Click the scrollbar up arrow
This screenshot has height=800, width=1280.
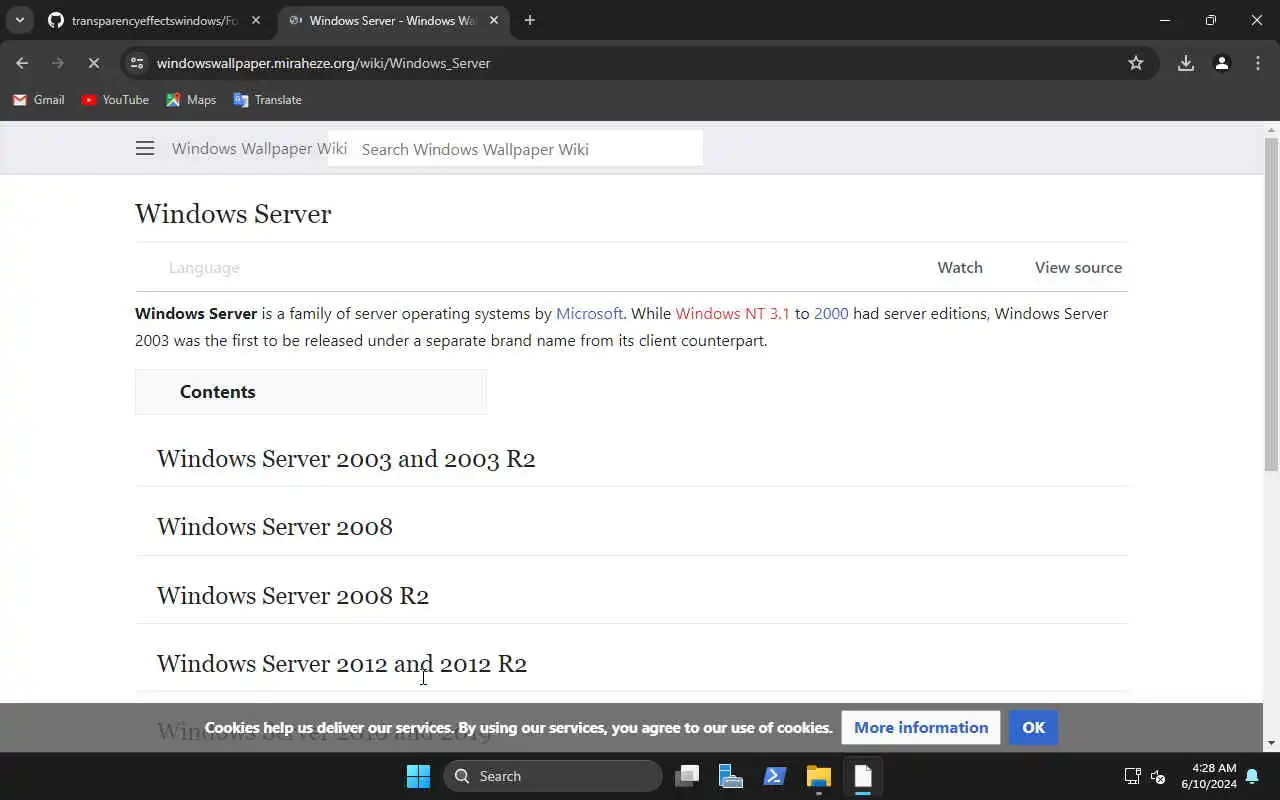click(x=1271, y=130)
